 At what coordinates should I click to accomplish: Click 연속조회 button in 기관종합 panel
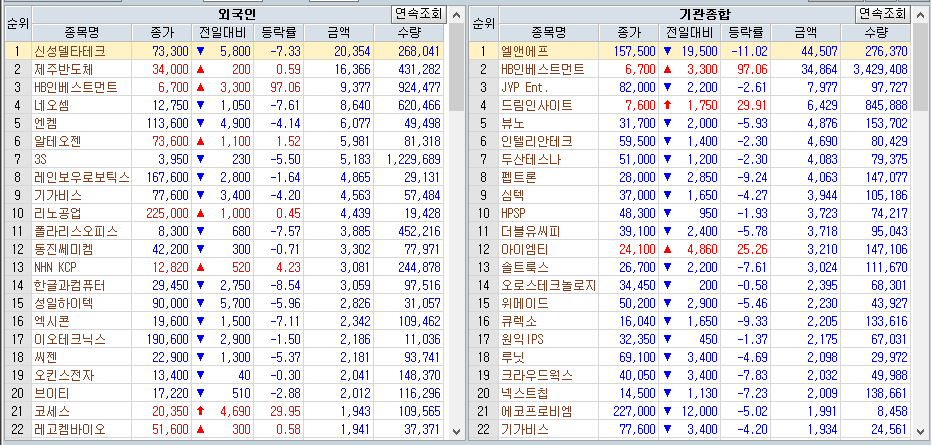[883, 14]
